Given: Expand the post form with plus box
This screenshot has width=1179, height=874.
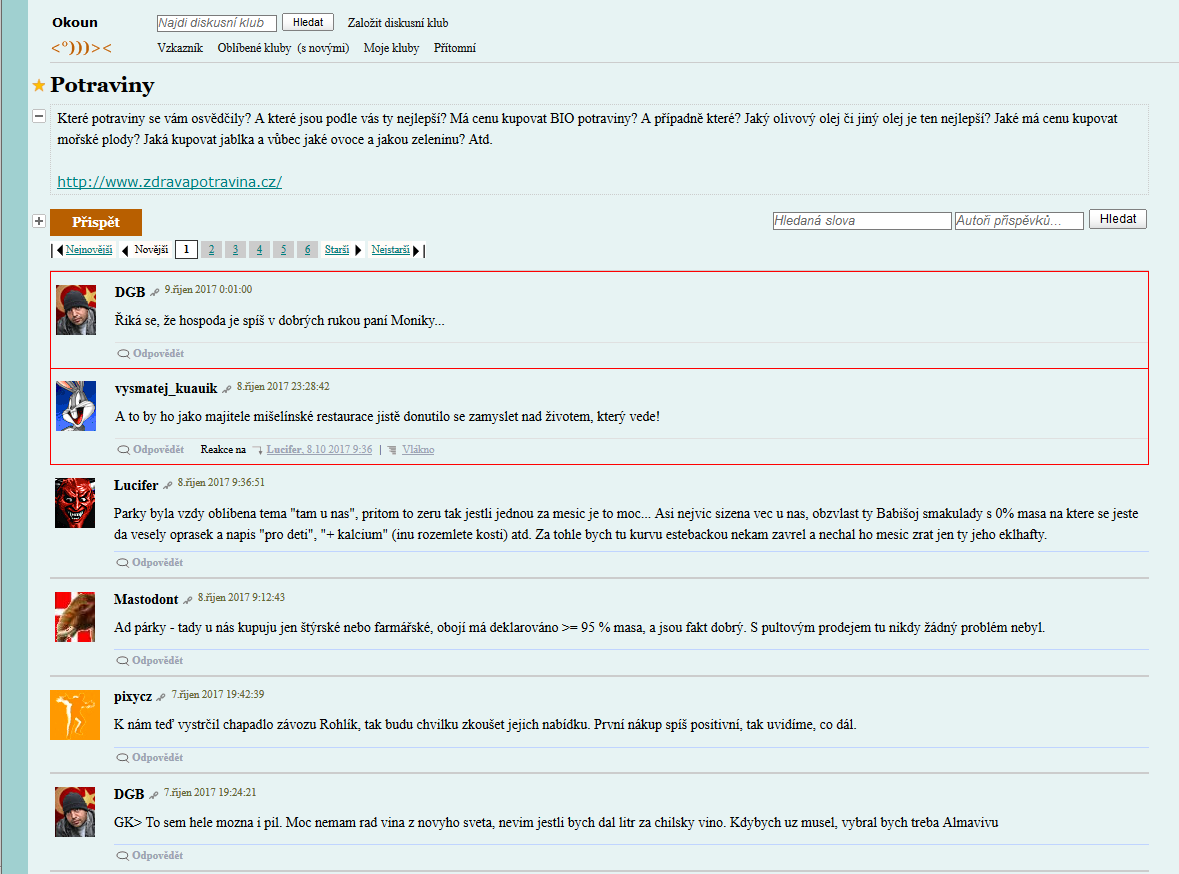Looking at the screenshot, I should tap(39, 221).
